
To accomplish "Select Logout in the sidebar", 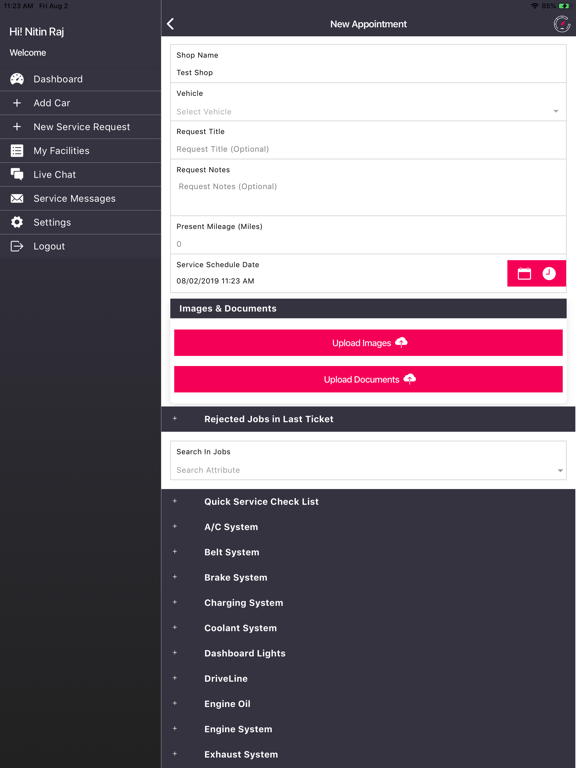I will pos(80,246).
